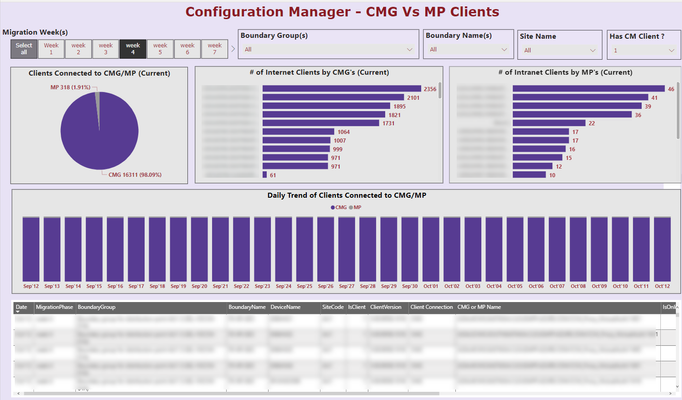
Task: Select the Intranet Clients bar valued 36
Action: coord(572,115)
